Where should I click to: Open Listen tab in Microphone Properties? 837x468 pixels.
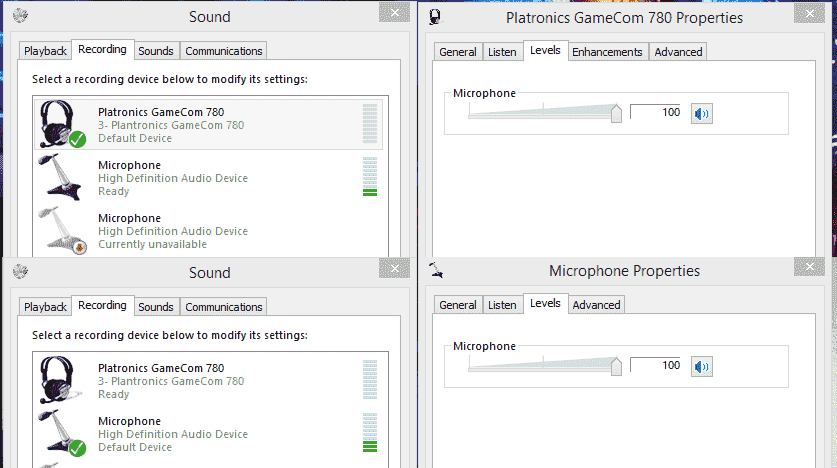coord(502,305)
